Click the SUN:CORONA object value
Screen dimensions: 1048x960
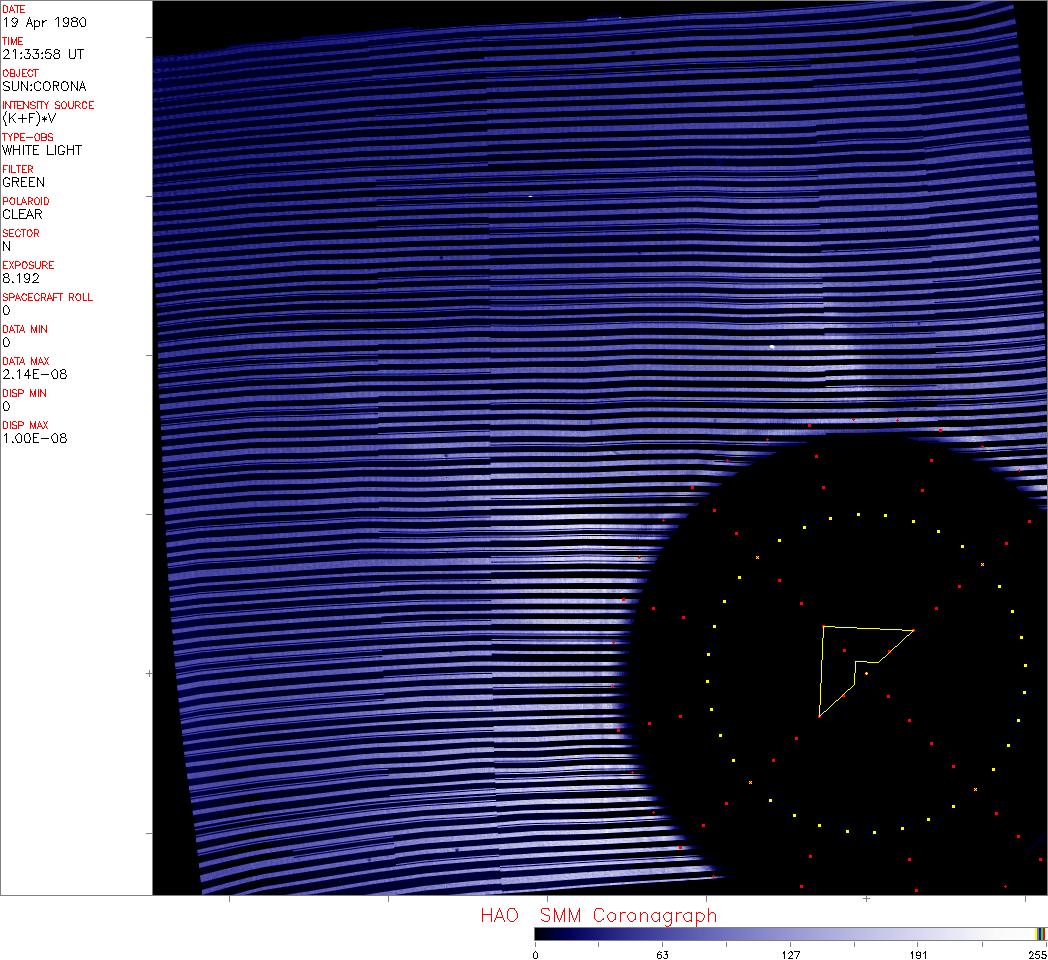tap(43, 86)
